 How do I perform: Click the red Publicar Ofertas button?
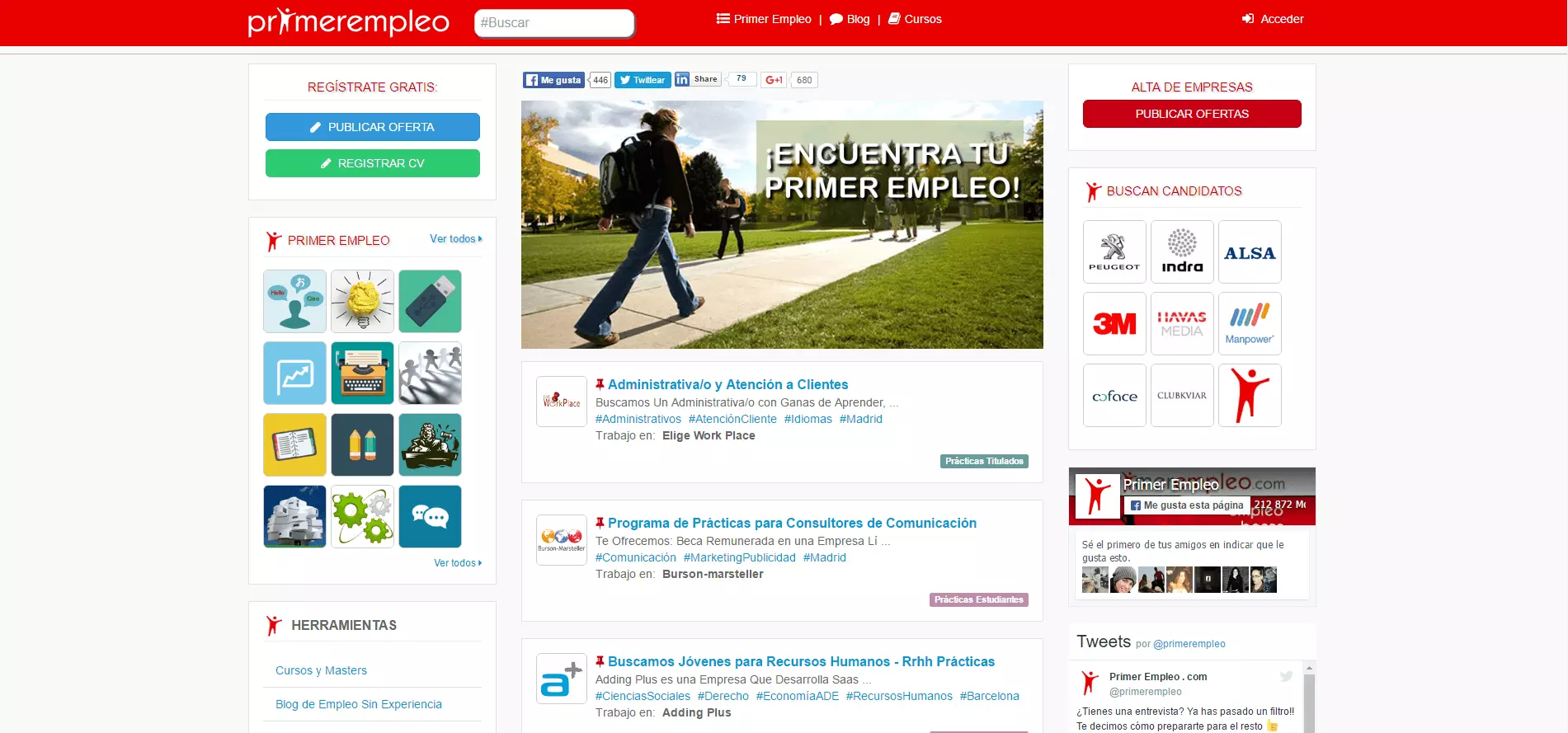point(1192,114)
